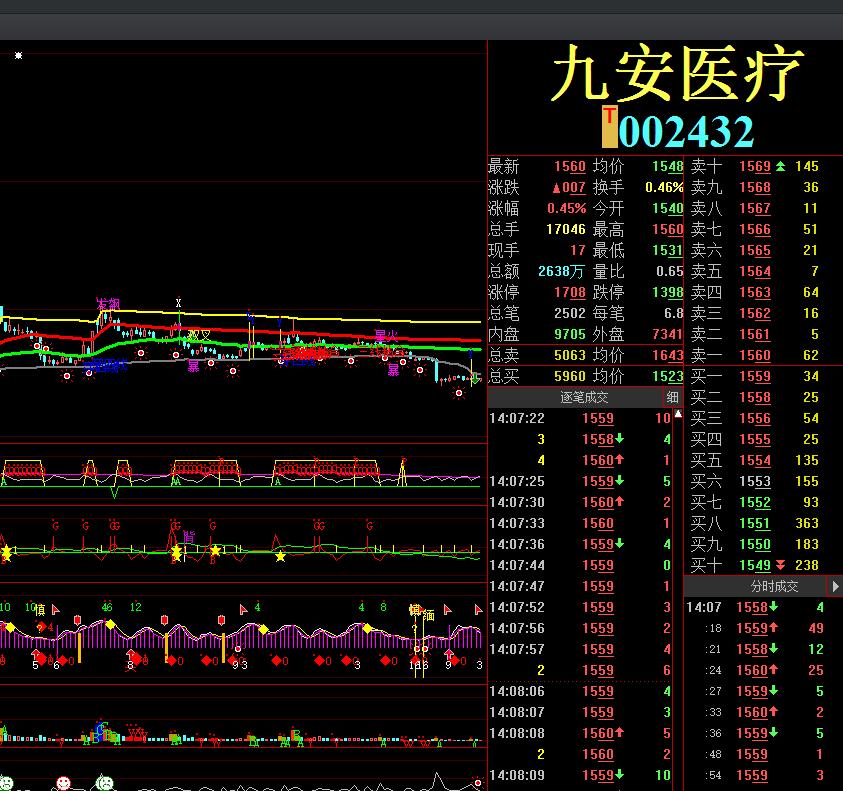Click the 卖十 ask price 1569
The image size is (843, 791).
click(755, 167)
